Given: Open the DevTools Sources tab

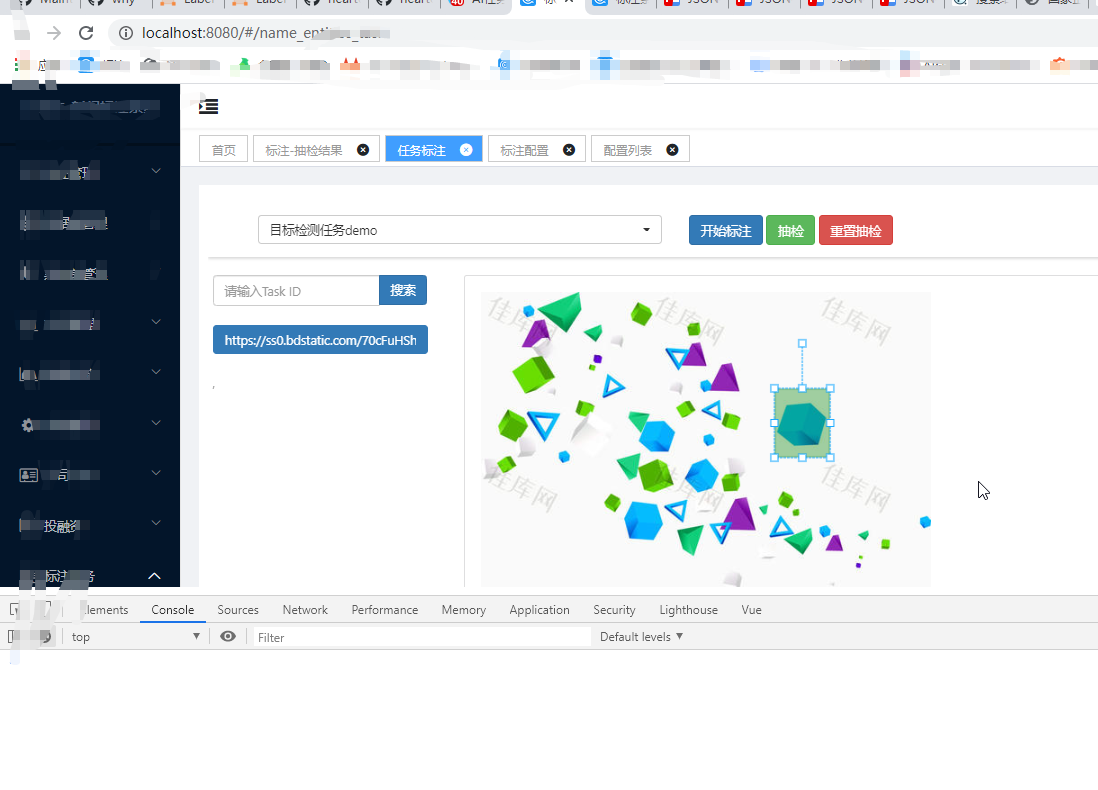Looking at the screenshot, I should (x=238, y=609).
